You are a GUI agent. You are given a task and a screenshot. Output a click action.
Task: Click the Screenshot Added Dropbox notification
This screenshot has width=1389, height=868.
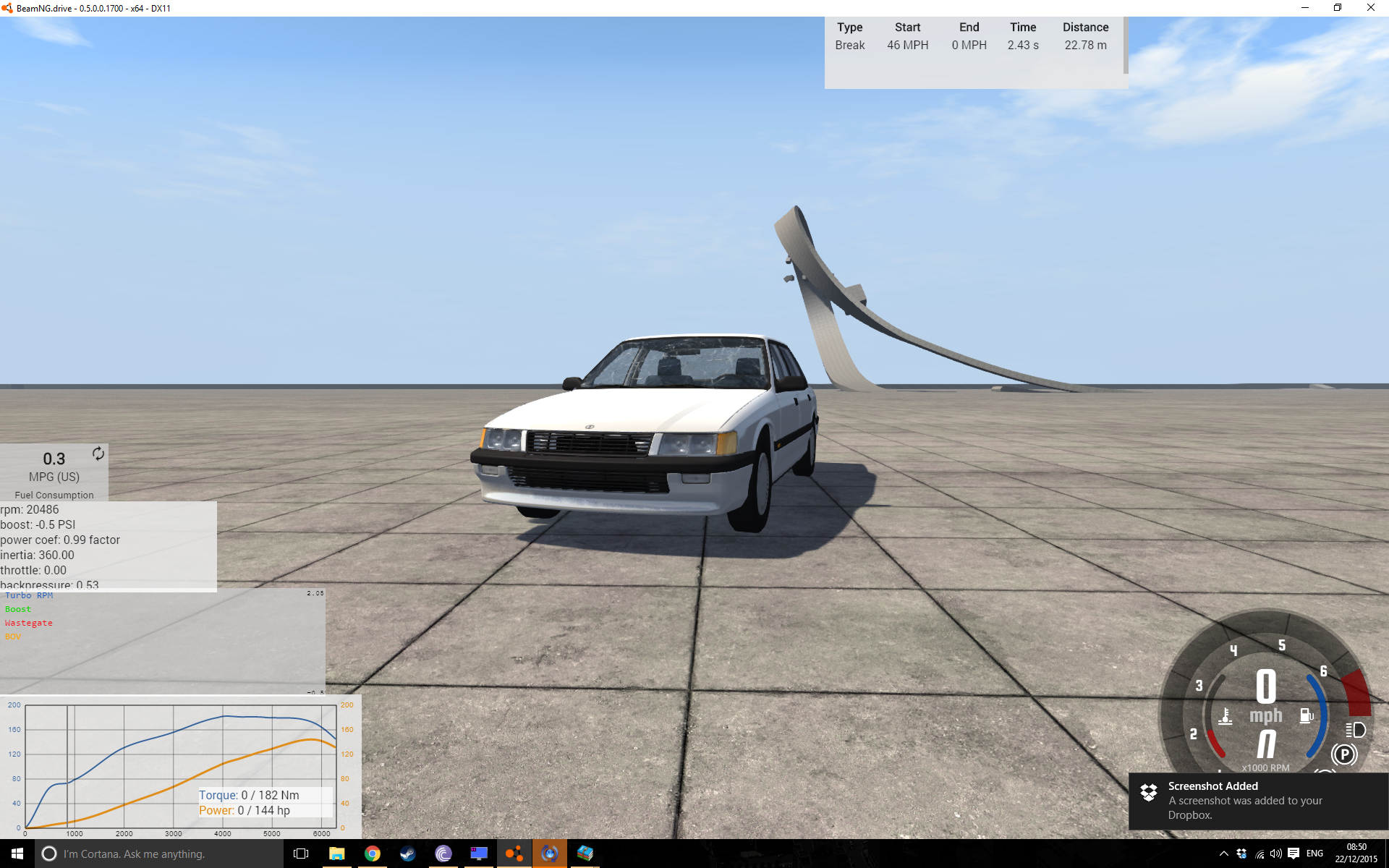click(1257, 800)
